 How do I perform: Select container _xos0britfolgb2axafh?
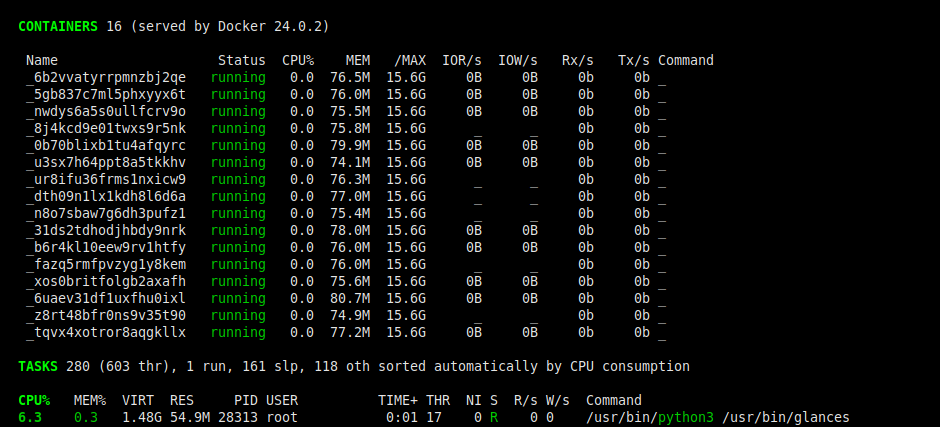[106, 282]
